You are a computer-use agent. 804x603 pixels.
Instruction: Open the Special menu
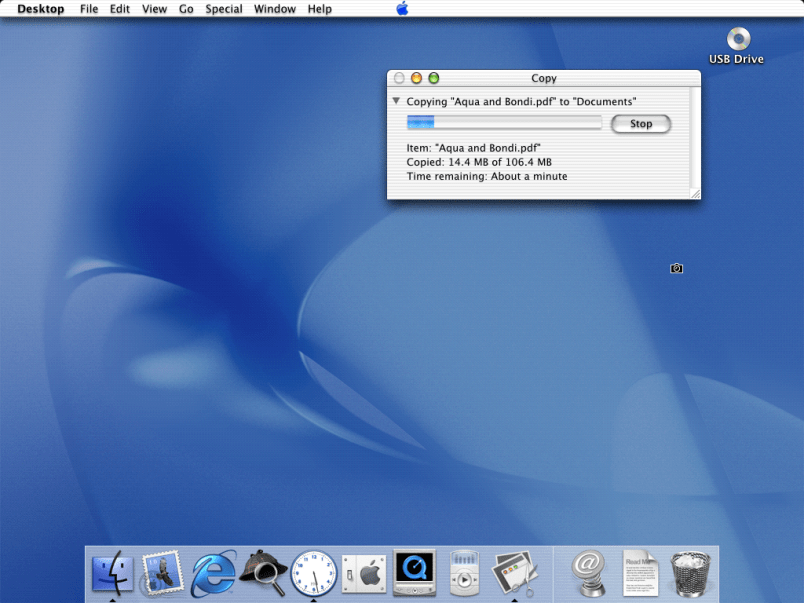tap(224, 9)
